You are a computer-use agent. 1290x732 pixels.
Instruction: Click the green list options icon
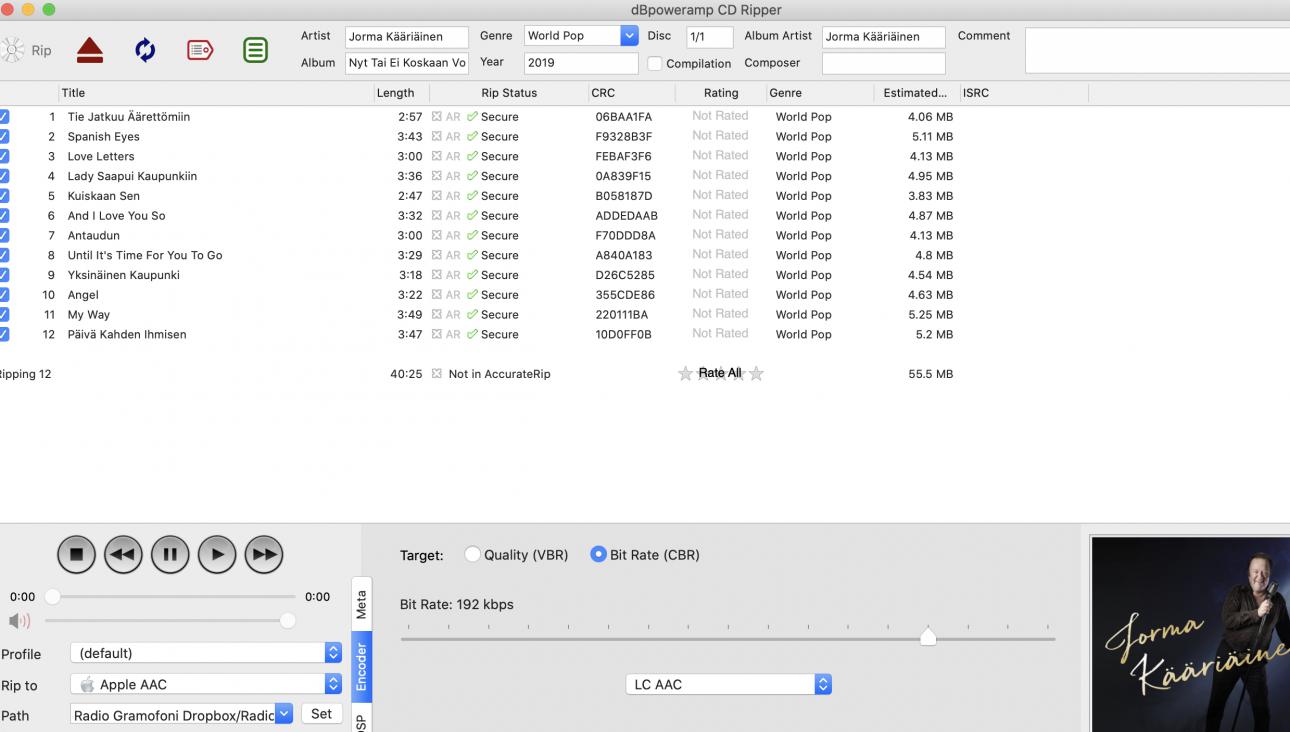pyautogui.click(x=255, y=50)
